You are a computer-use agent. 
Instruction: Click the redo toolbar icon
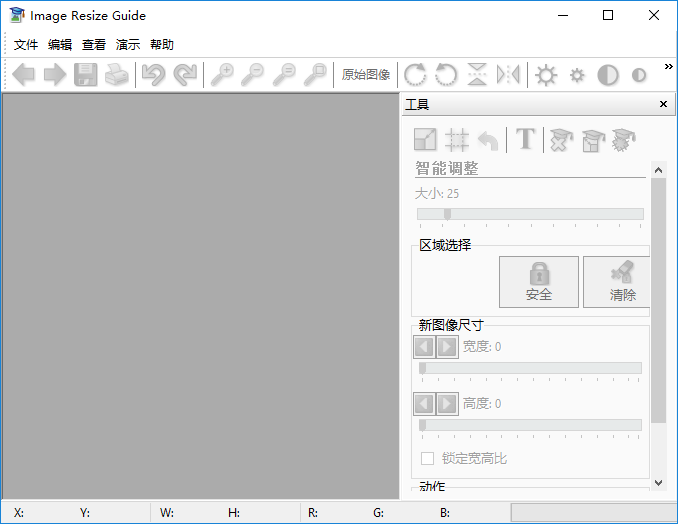[185, 75]
